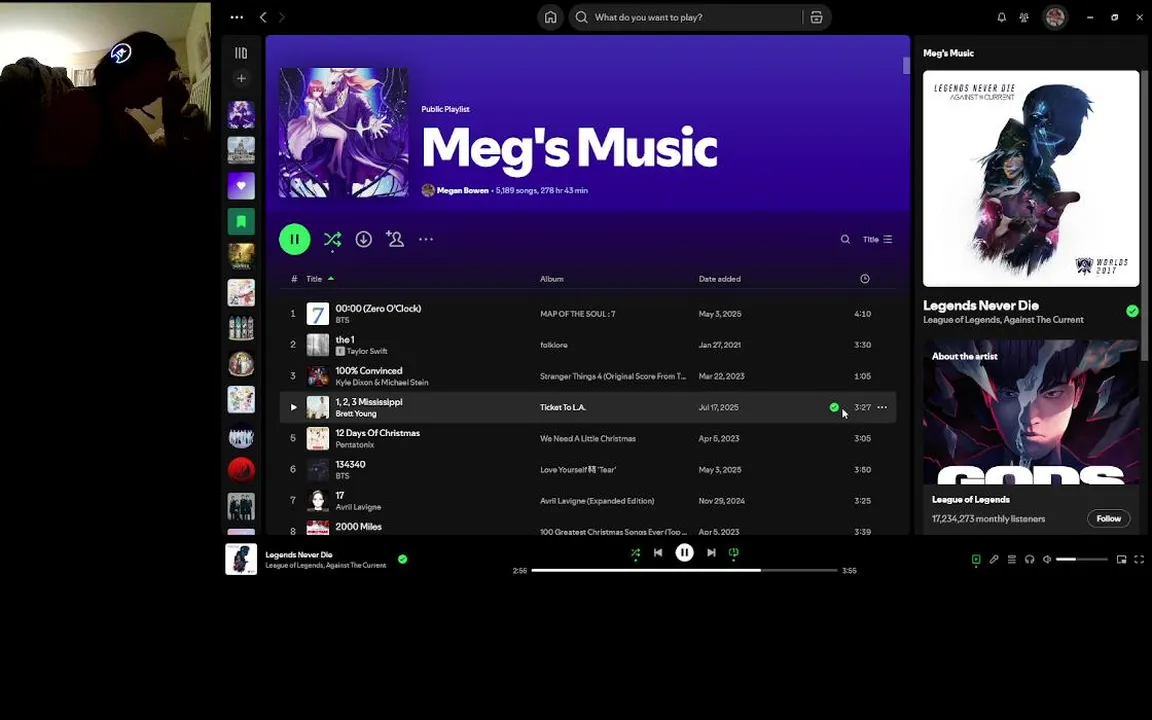
Task: Go forward with the right arrow
Action: (281, 17)
